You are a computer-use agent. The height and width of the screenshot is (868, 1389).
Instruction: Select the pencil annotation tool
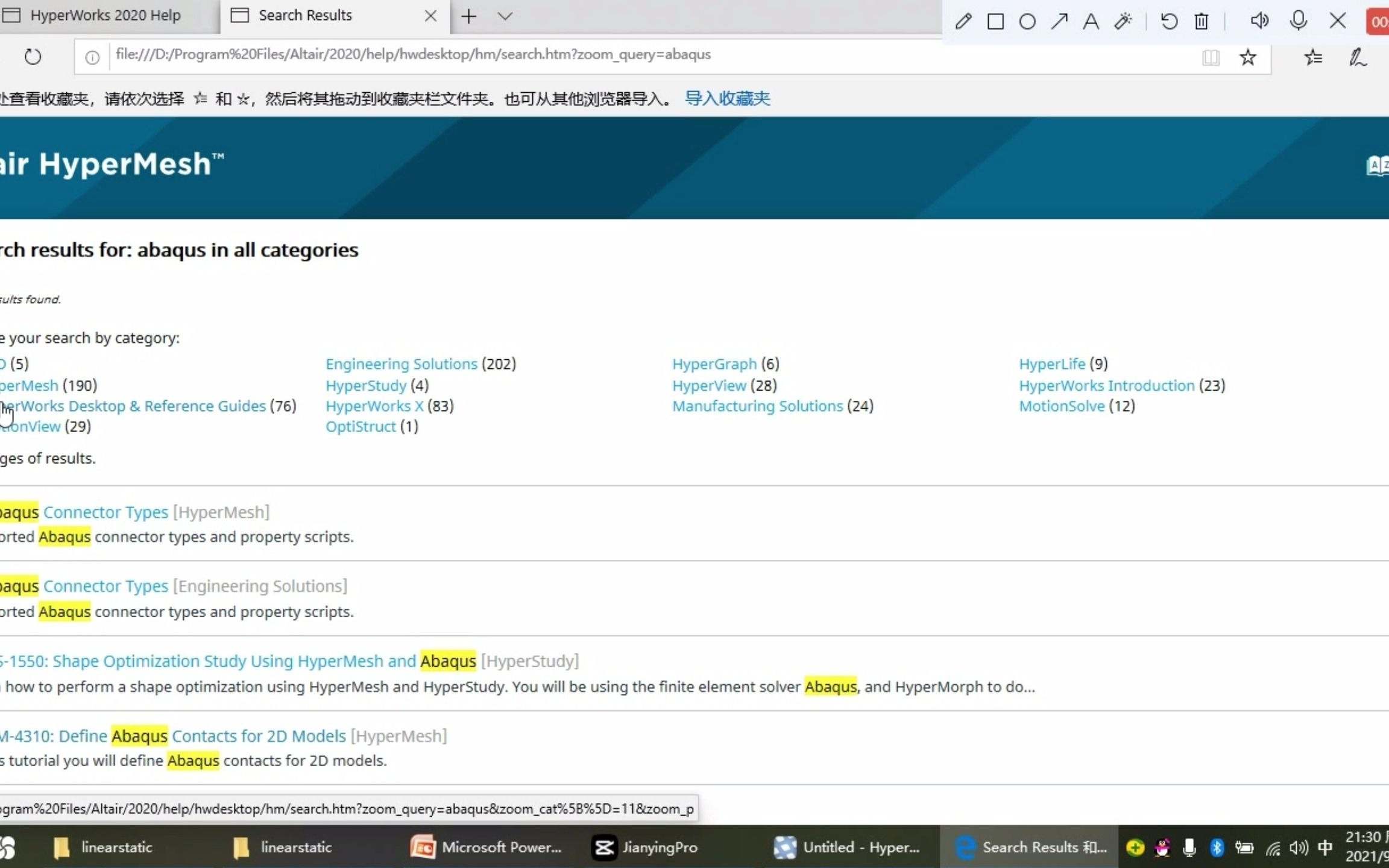click(x=963, y=22)
